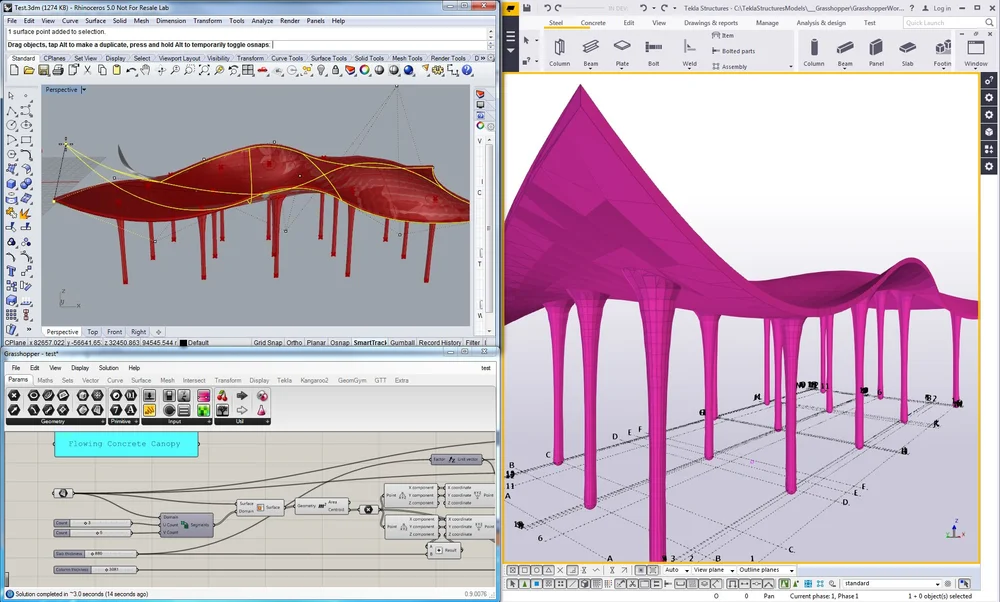
Task: Enable Grid Snap in Rhino
Action: [x=268, y=341]
